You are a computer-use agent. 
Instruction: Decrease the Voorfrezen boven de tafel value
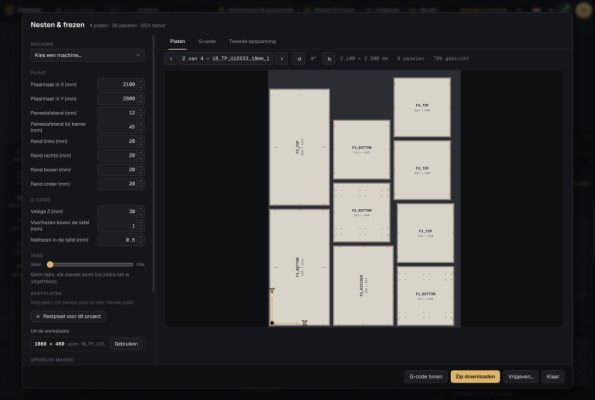[141, 229]
